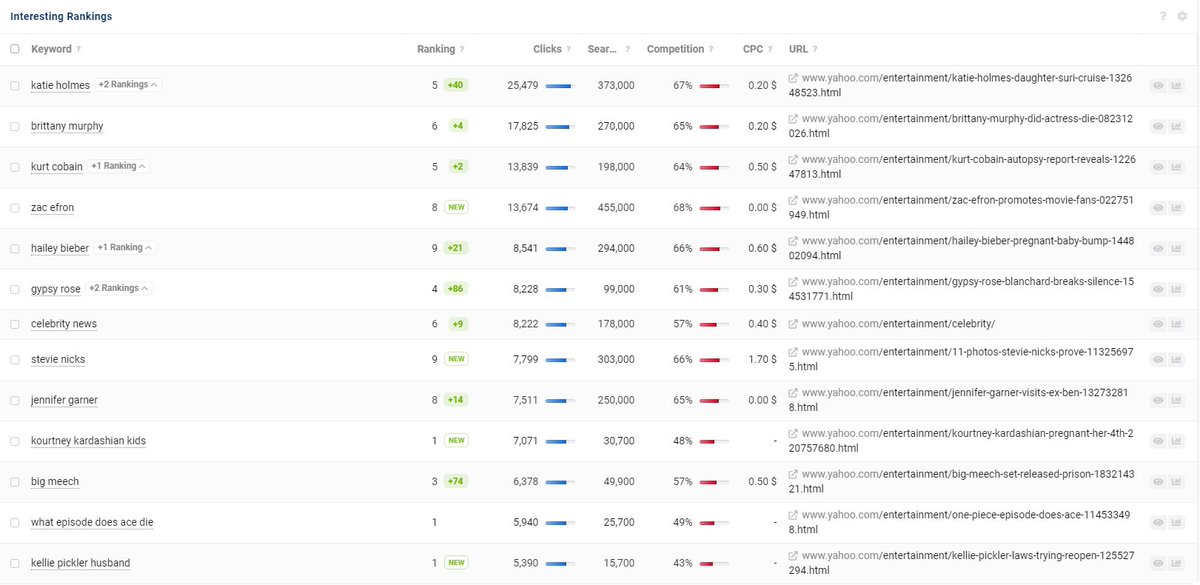Click the eye icon in celebrity news row
This screenshot has width=1200, height=585.
click(x=1158, y=324)
